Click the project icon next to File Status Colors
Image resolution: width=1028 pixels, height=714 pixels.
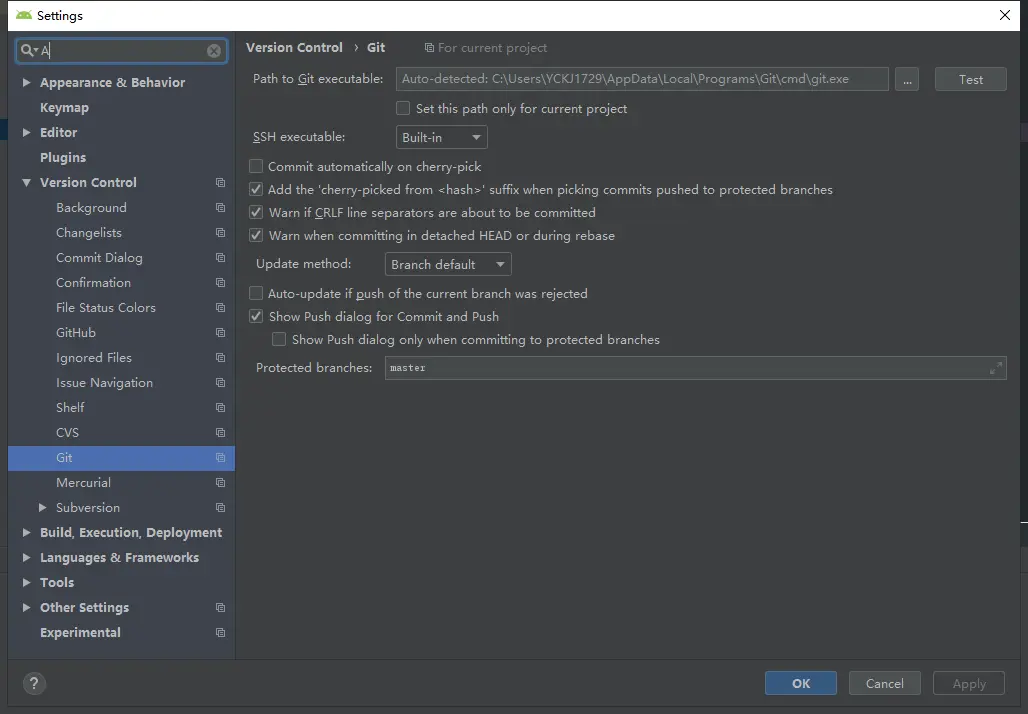[x=220, y=307]
